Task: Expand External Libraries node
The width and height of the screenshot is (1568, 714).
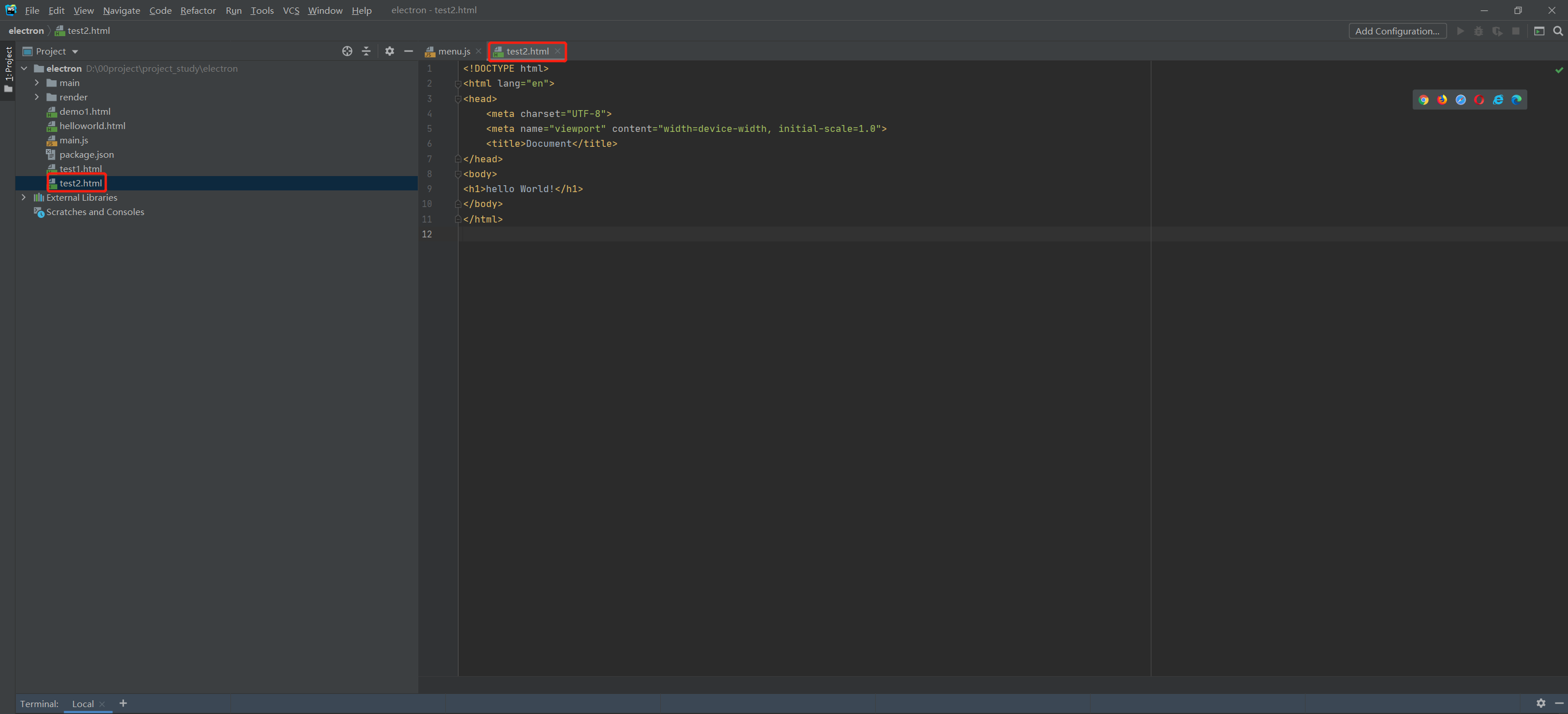Action: [x=23, y=197]
